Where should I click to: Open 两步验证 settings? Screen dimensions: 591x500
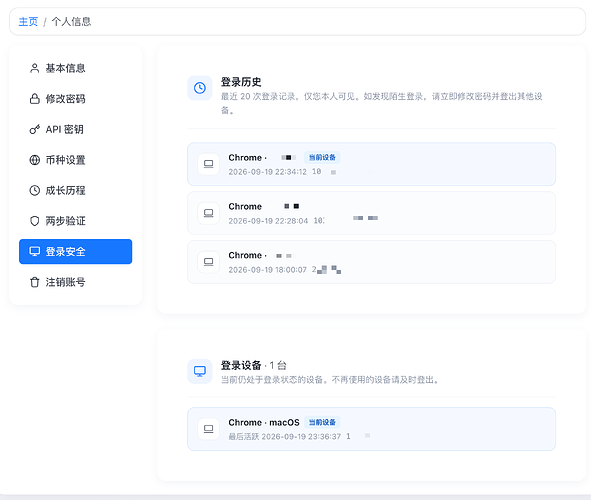point(75,221)
